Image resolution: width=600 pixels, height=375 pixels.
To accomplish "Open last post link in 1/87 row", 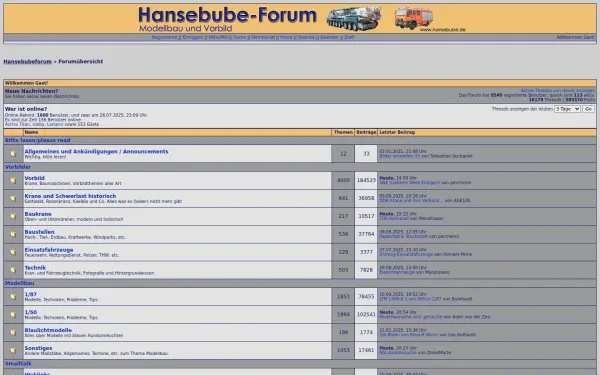I will (x=410, y=299).
